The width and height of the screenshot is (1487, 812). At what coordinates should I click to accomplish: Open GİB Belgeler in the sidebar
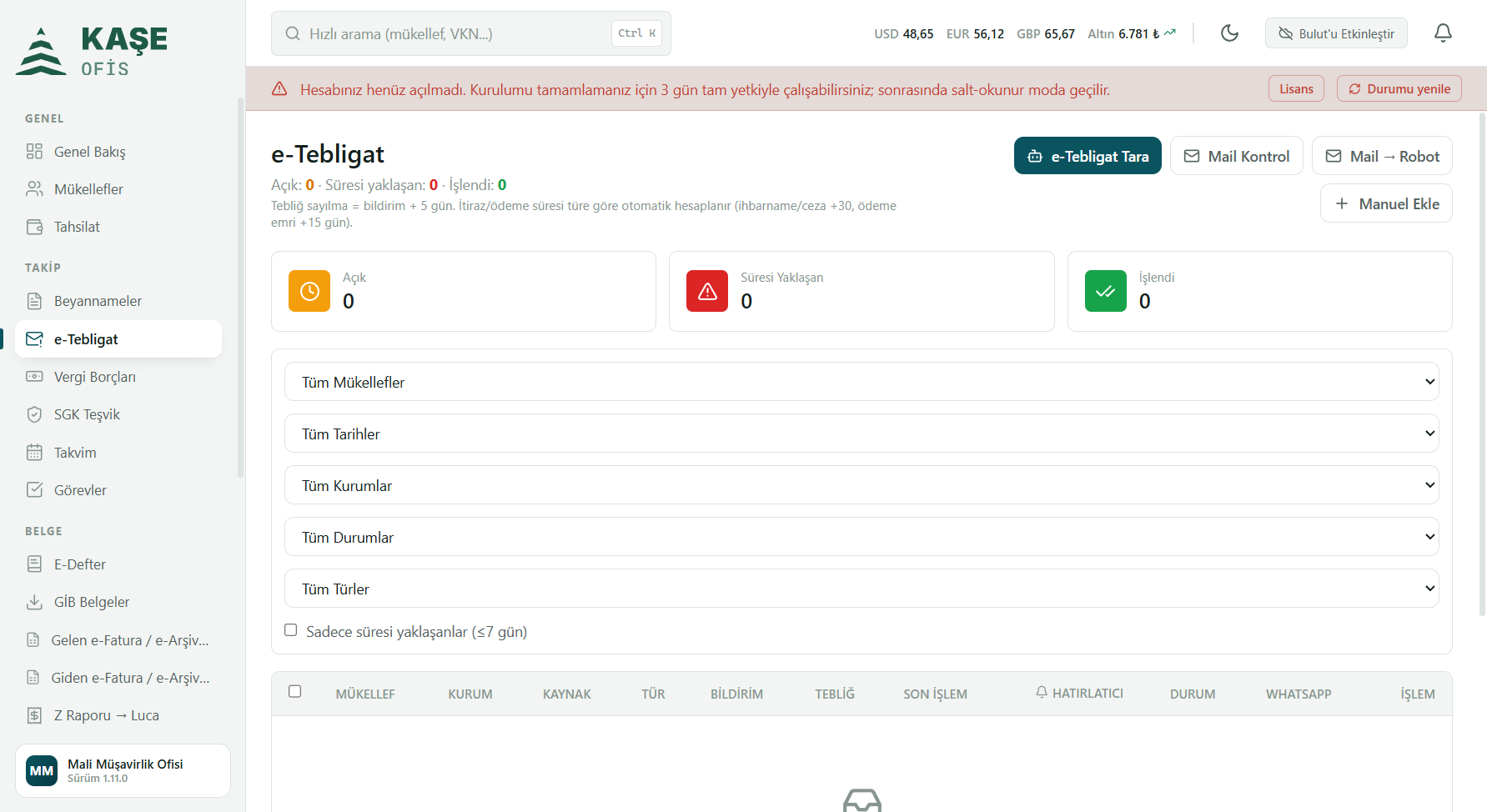click(x=118, y=602)
